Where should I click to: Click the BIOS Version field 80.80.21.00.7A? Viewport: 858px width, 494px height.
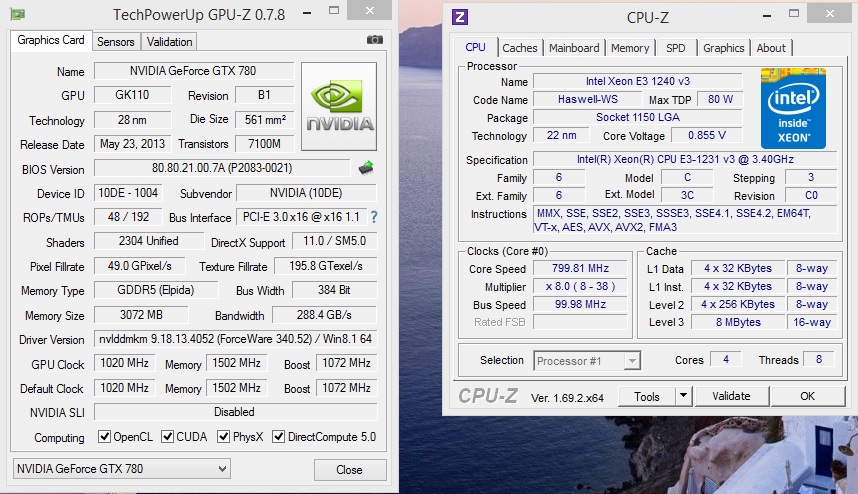(222, 168)
